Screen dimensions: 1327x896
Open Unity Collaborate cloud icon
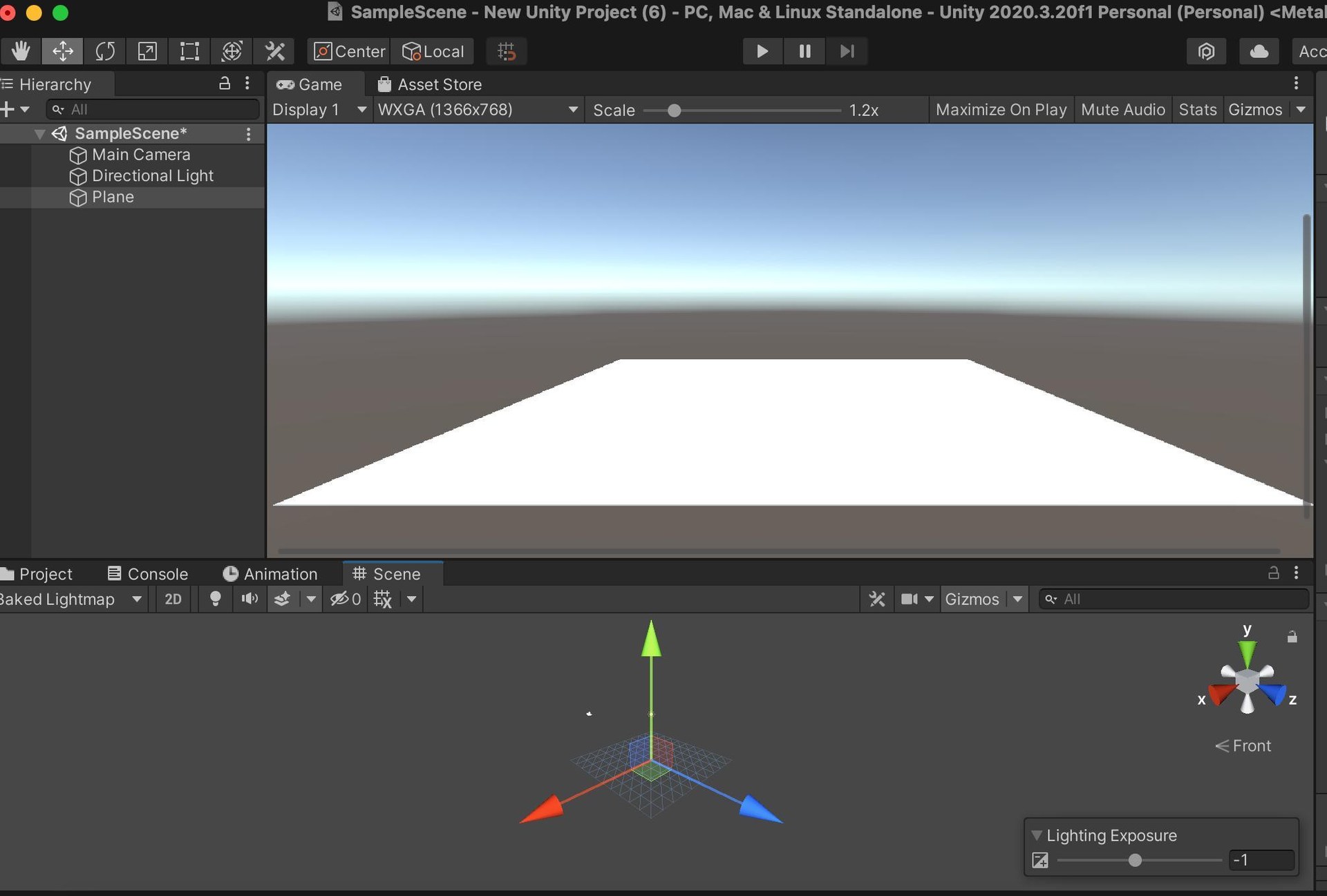pyautogui.click(x=1259, y=50)
